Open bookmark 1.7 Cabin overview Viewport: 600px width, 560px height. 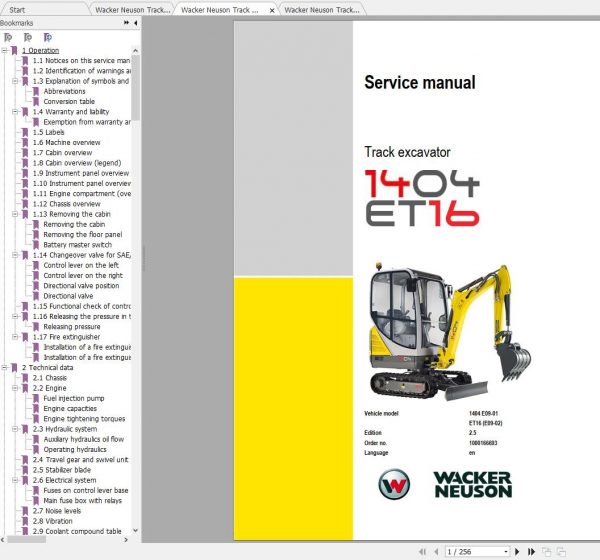62,153
